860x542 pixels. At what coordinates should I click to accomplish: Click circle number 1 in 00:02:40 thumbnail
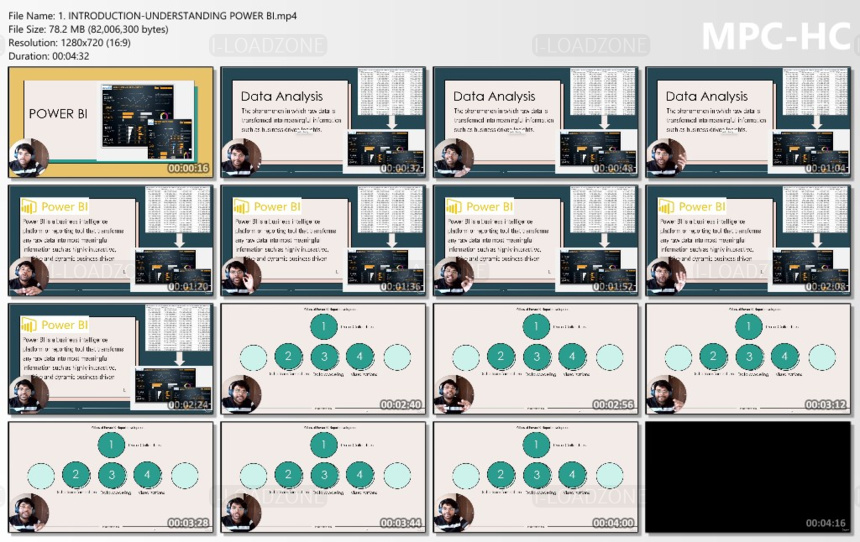(x=324, y=327)
